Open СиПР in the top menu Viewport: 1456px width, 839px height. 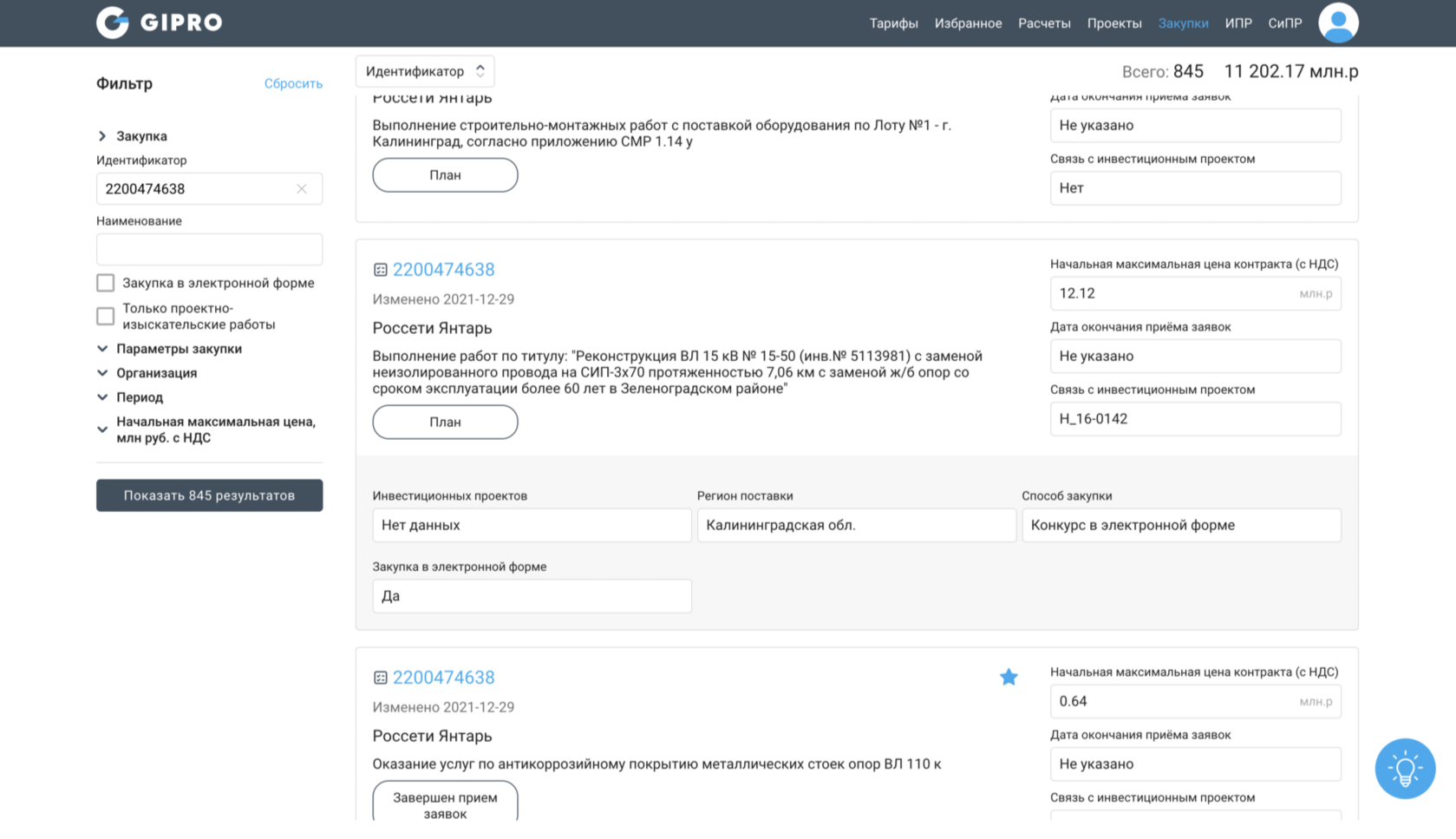click(x=1284, y=23)
